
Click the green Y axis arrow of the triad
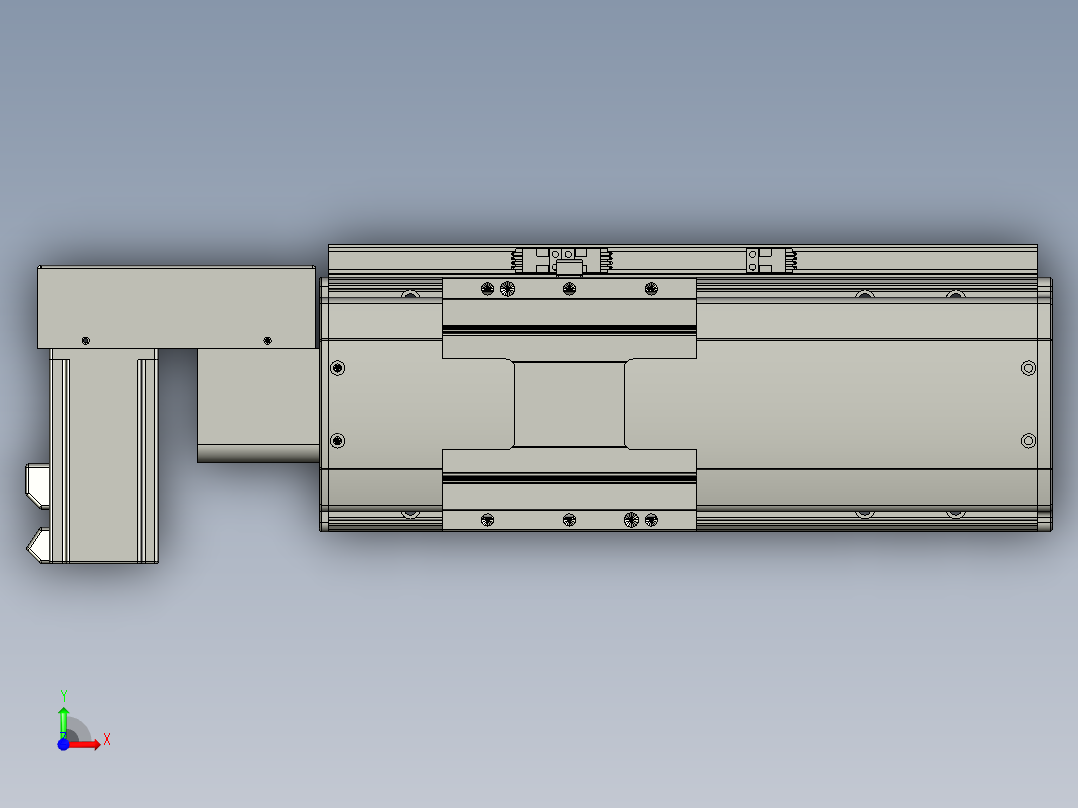[x=63, y=714]
